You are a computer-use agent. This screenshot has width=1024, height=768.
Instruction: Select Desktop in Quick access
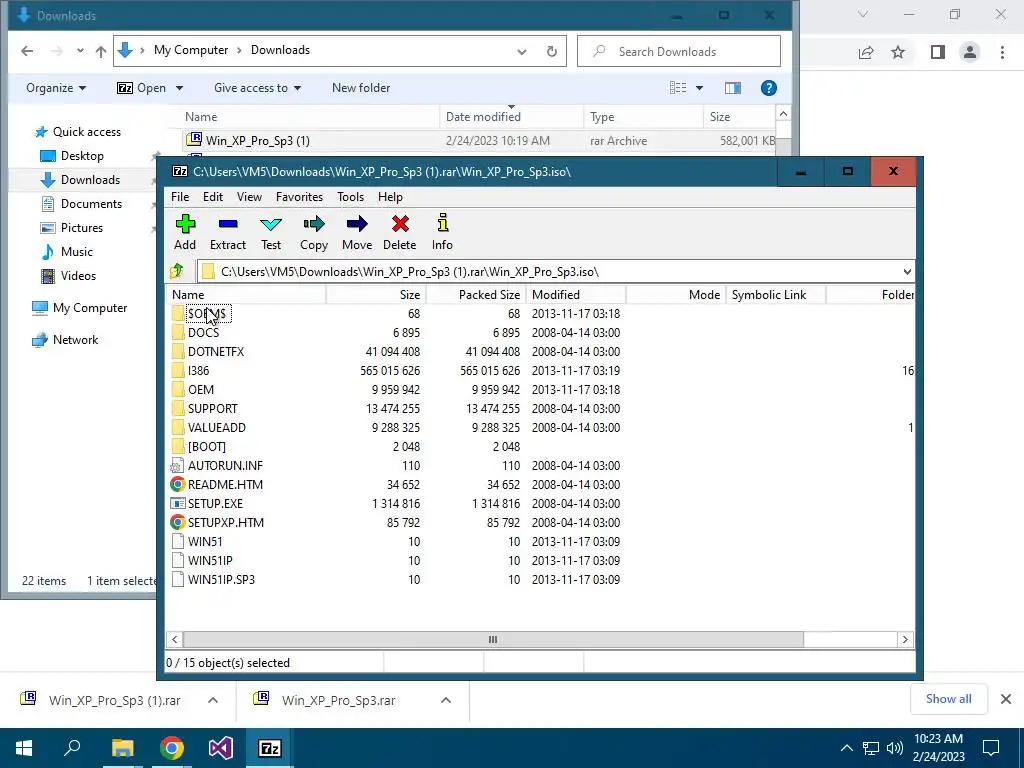[x=82, y=155]
